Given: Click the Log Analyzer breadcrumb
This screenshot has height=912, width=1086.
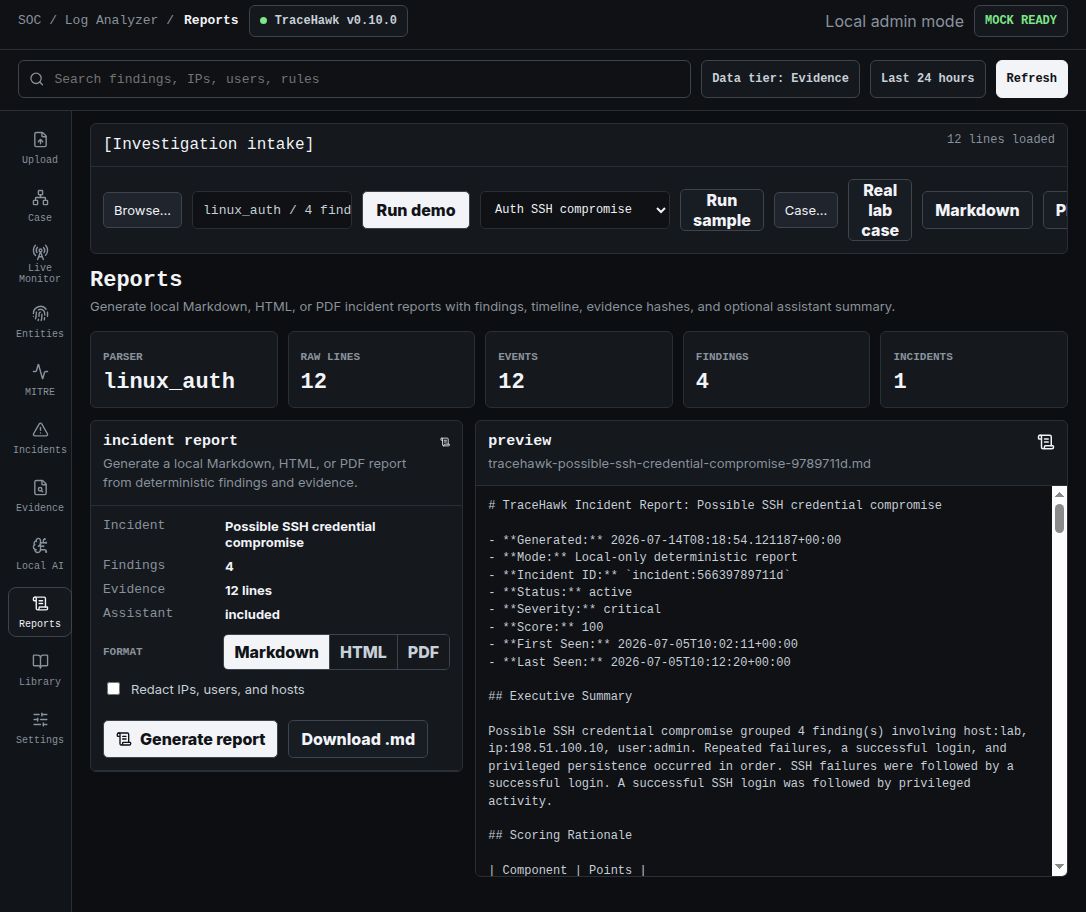Looking at the screenshot, I should [x=111, y=20].
